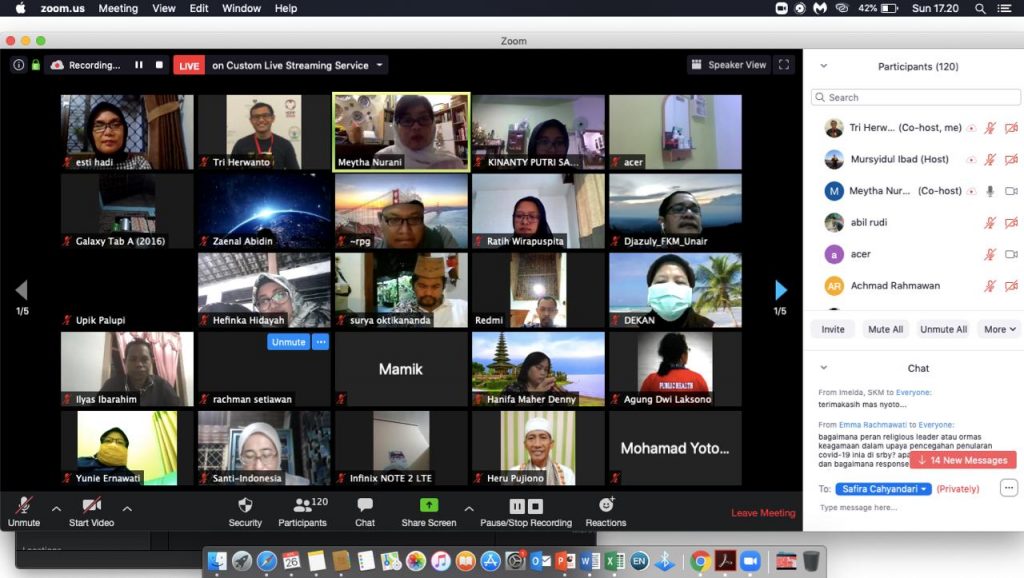Toggle Meytha Nur microphone in participant list
Screen dimensions: 1024x578
[x=990, y=191]
